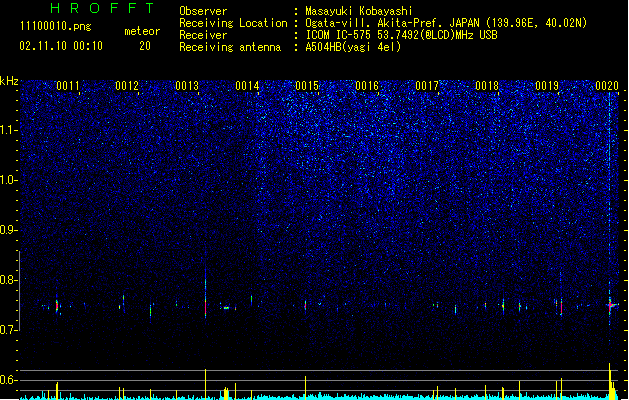Click time marker 0015
629x400 pixels.
pyautogui.click(x=307, y=86)
